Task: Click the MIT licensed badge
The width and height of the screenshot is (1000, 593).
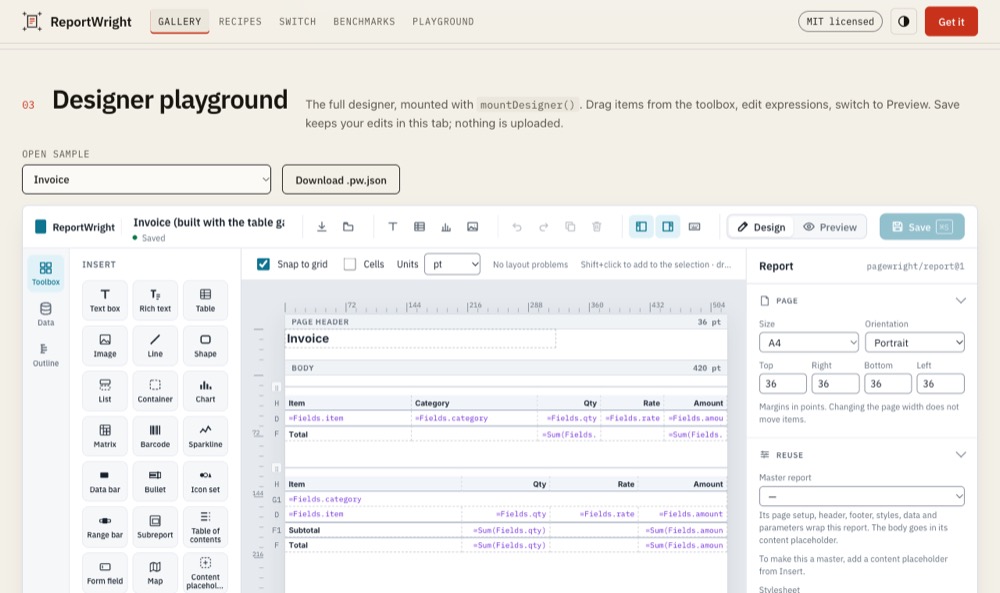Action: coord(840,21)
